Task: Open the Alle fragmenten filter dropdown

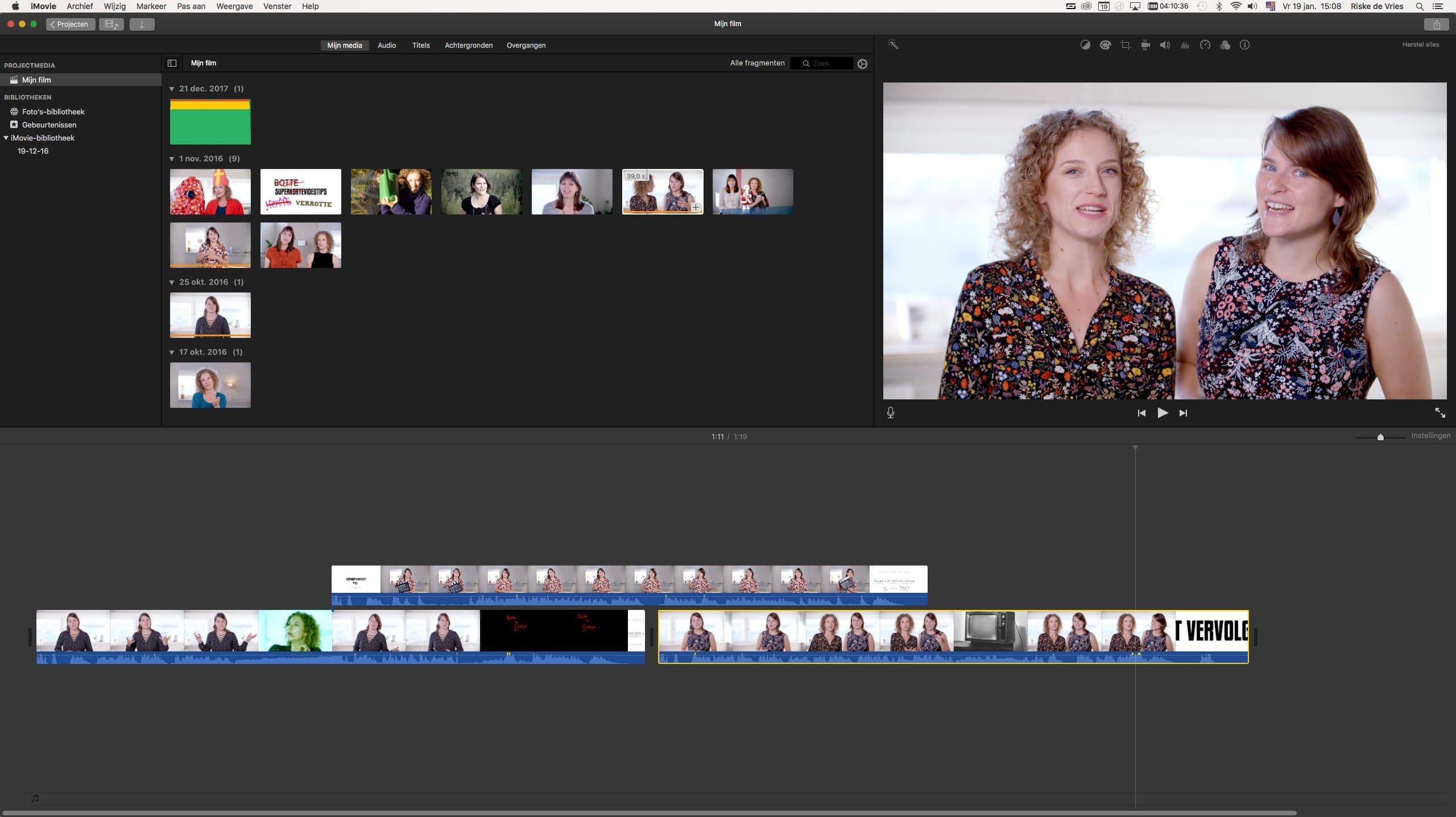Action: pyautogui.click(x=757, y=63)
